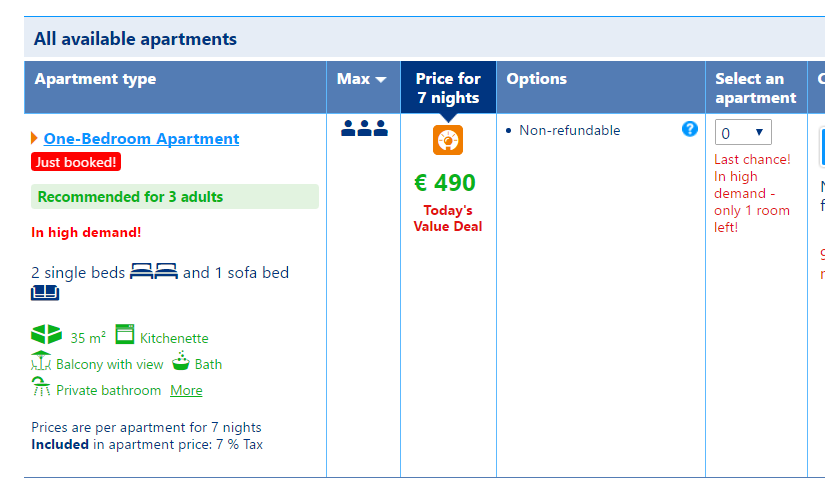Open the apartment quantity dropdown

[x=743, y=132]
